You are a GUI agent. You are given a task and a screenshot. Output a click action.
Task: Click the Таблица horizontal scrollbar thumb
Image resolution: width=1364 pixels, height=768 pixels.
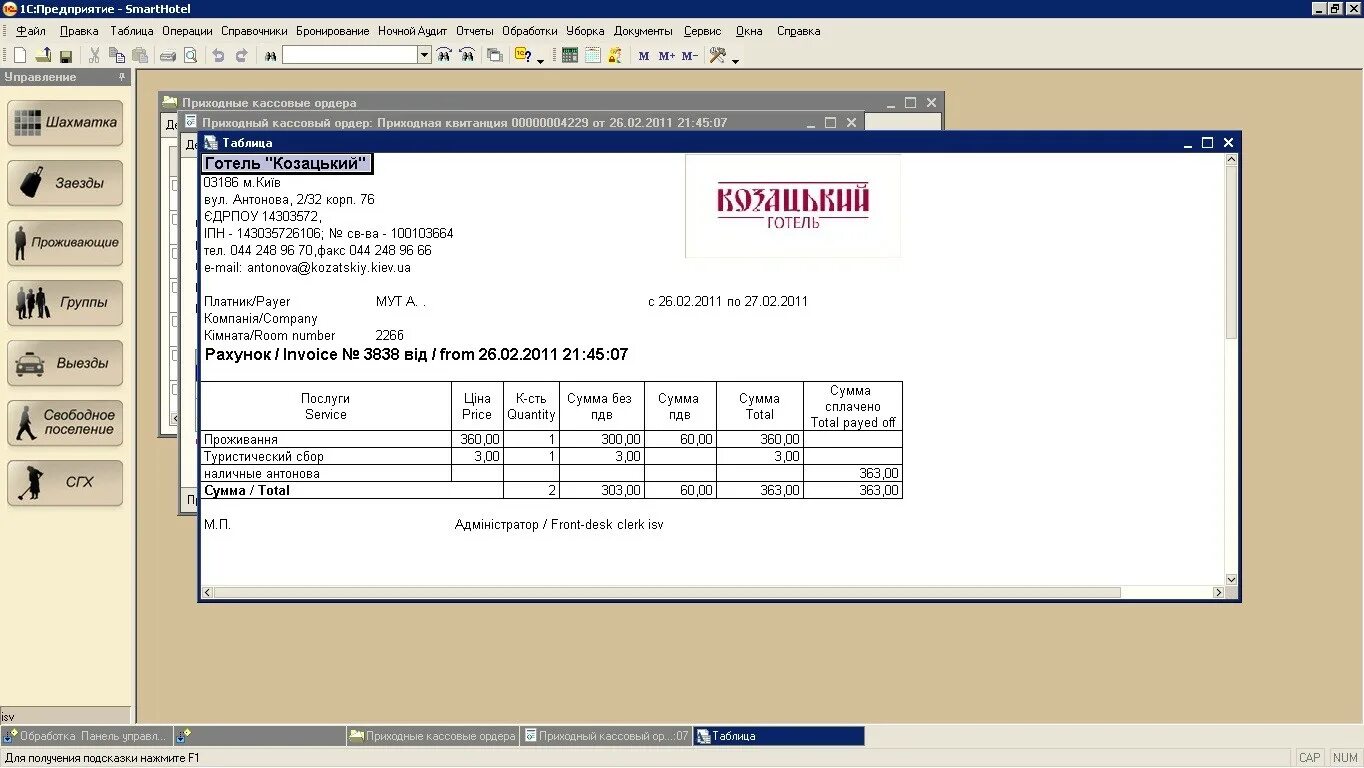tap(668, 593)
